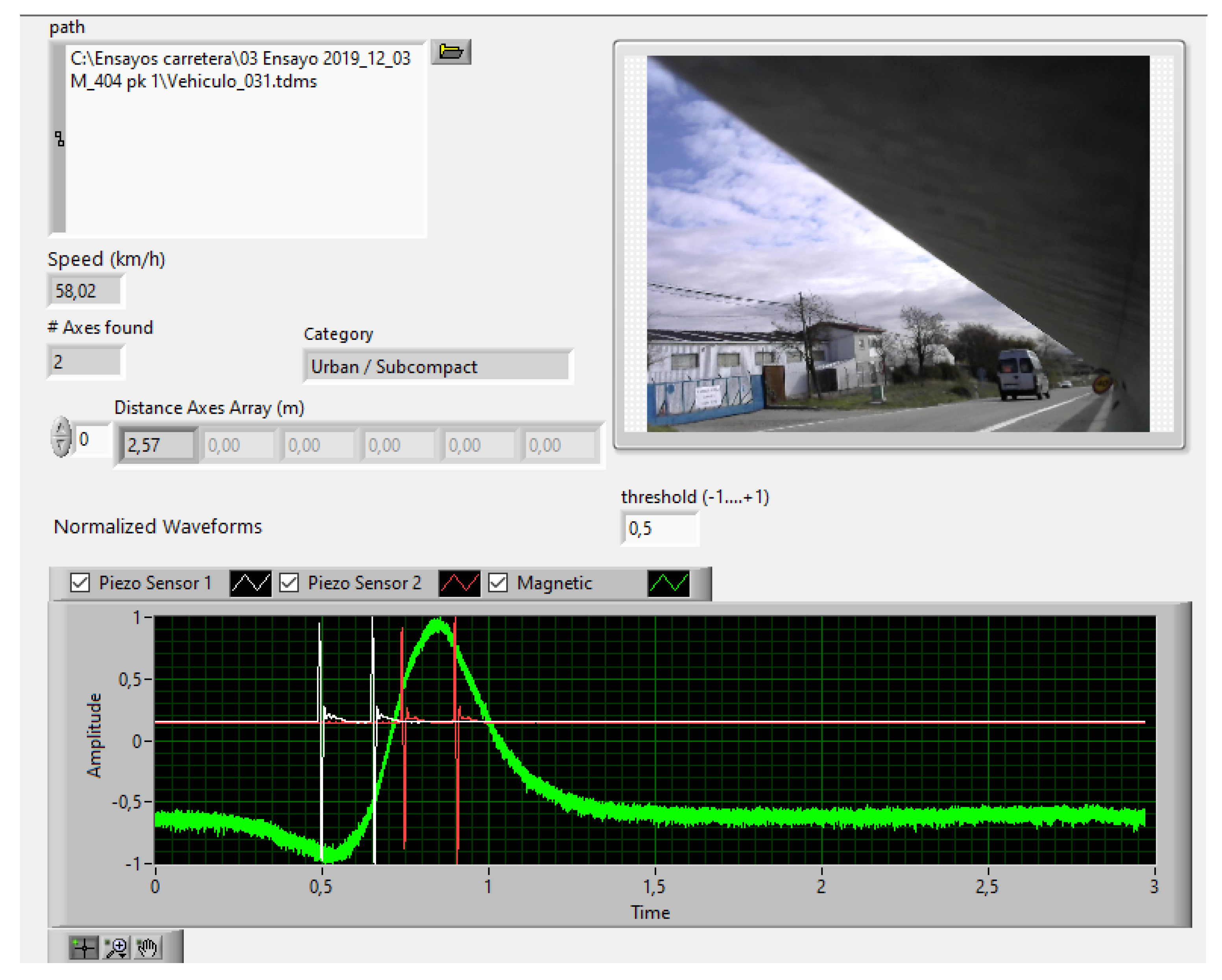Open the graph zoom tool
The height and width of the screenshot is (980, 1222).
coord(116,947)
